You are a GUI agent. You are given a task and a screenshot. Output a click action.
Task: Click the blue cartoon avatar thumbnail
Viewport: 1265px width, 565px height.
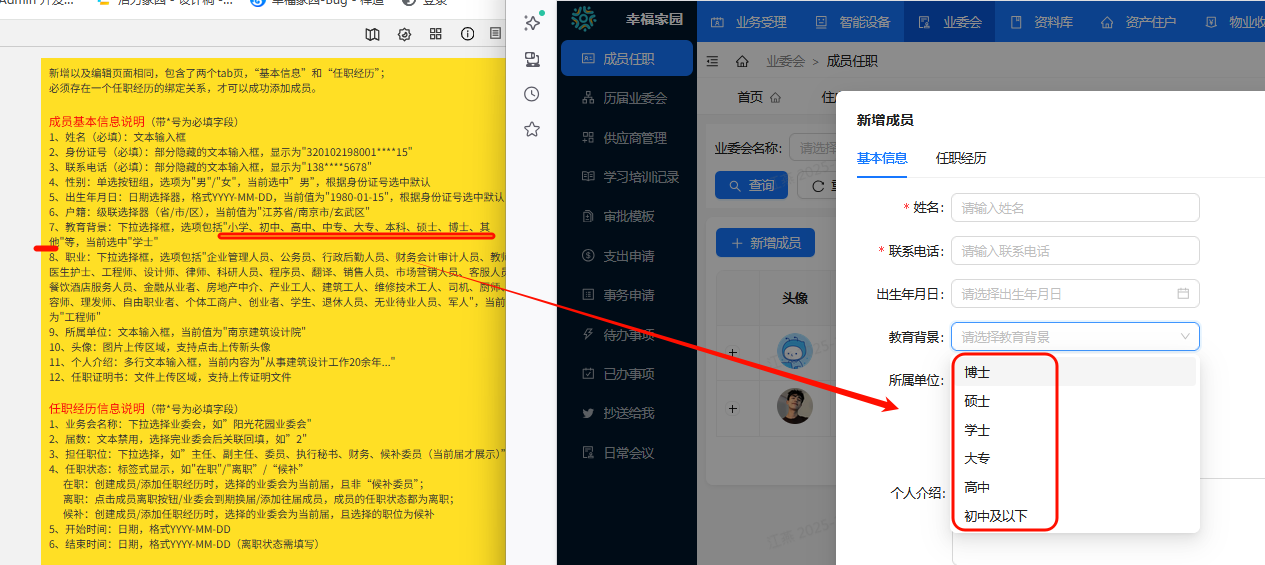point(795,351)
